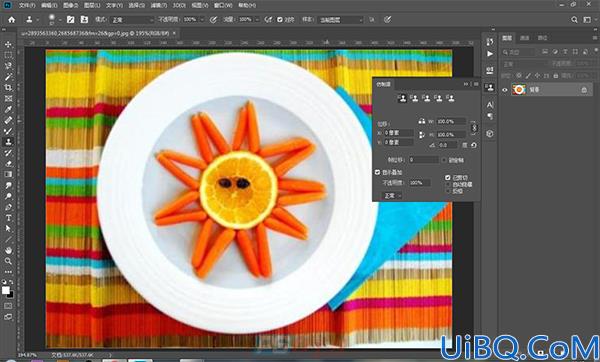Select the Crop tool

pyautogui.click(x=8, y=88)
